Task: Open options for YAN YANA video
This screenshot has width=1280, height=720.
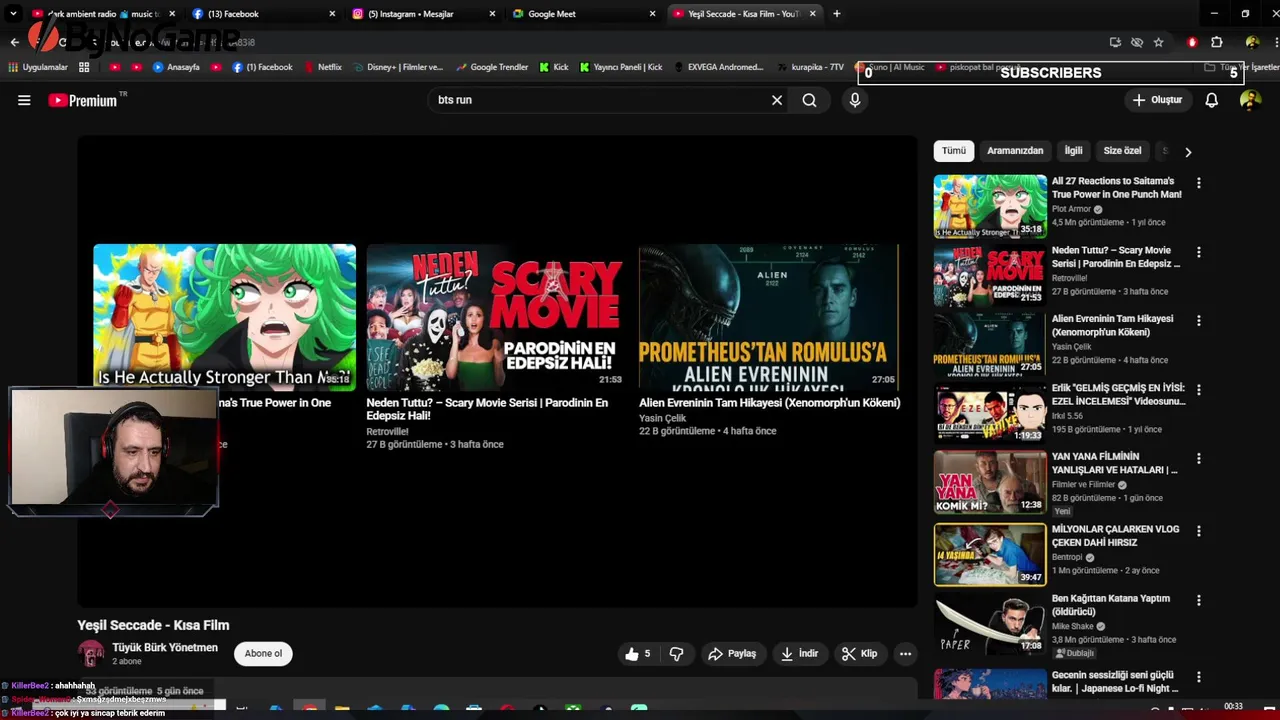Action: [1198, 459]
